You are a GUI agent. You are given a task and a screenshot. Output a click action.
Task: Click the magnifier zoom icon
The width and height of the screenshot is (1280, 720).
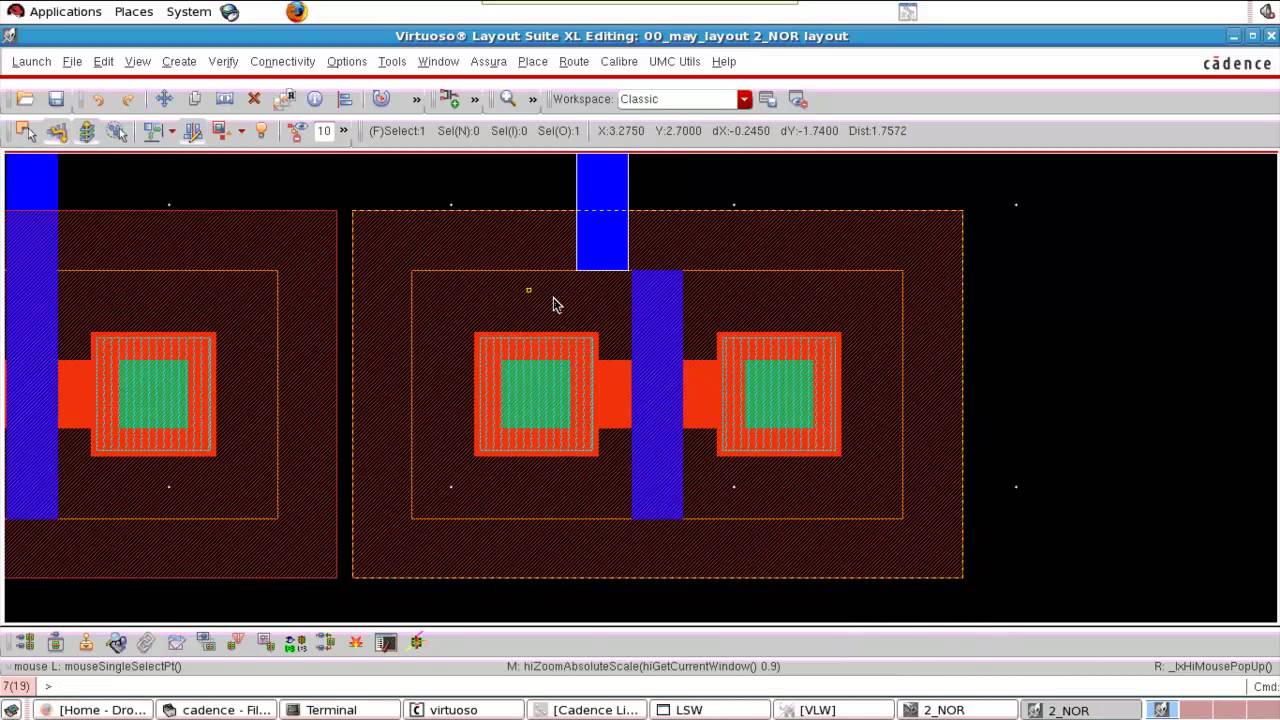point(508,99)
